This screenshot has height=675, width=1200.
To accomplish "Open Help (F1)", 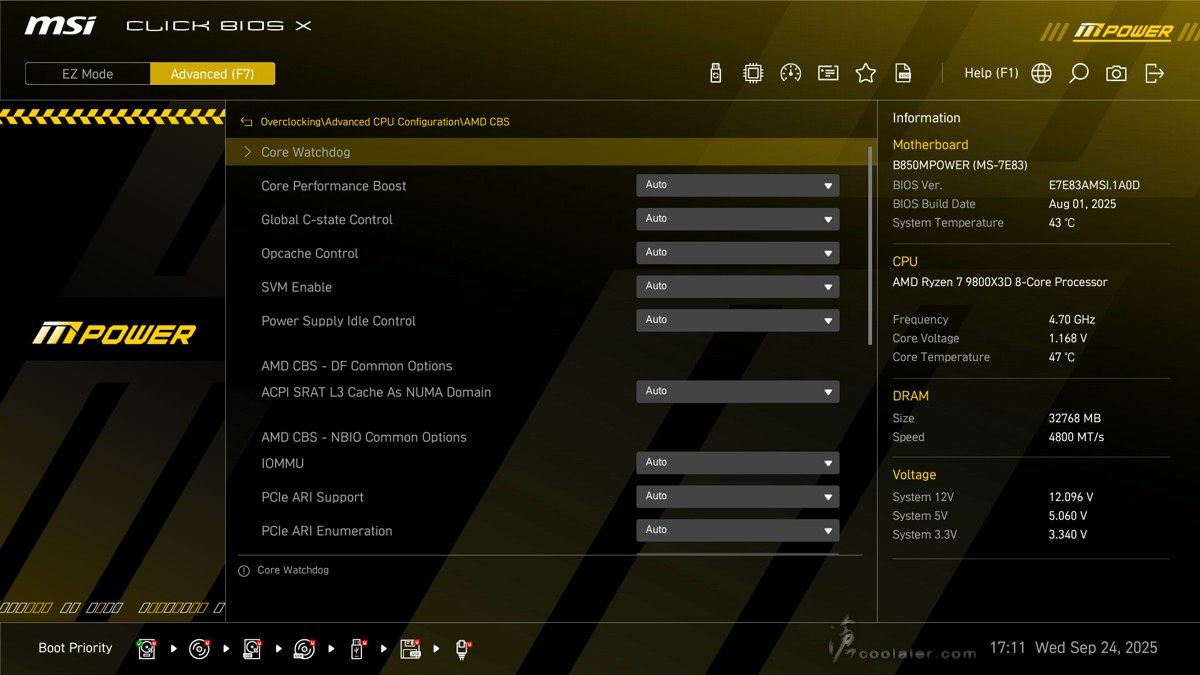I will [991, 73].
